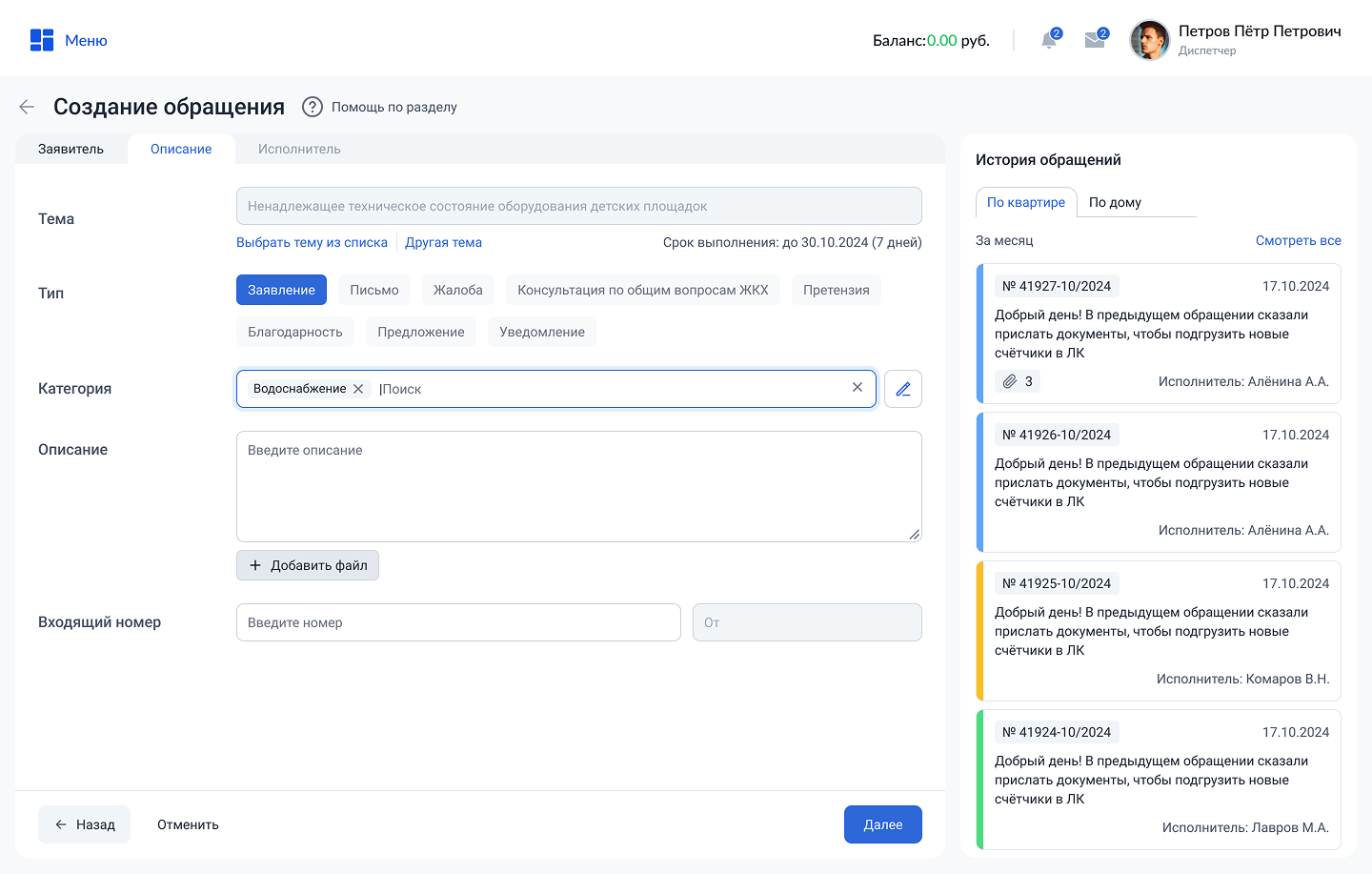
Task: Click the Смотреть все link
Action: (x=1298, y=240)
